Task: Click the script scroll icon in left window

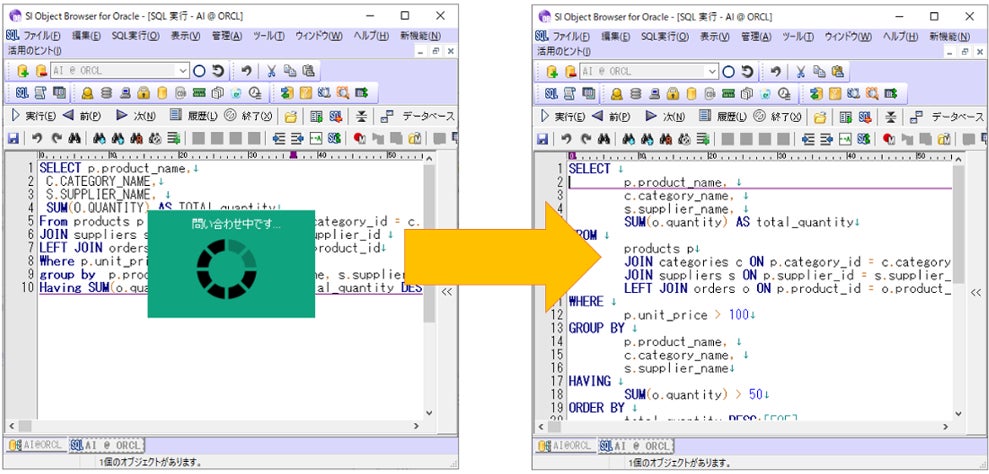Action: [x=40, y=93]
